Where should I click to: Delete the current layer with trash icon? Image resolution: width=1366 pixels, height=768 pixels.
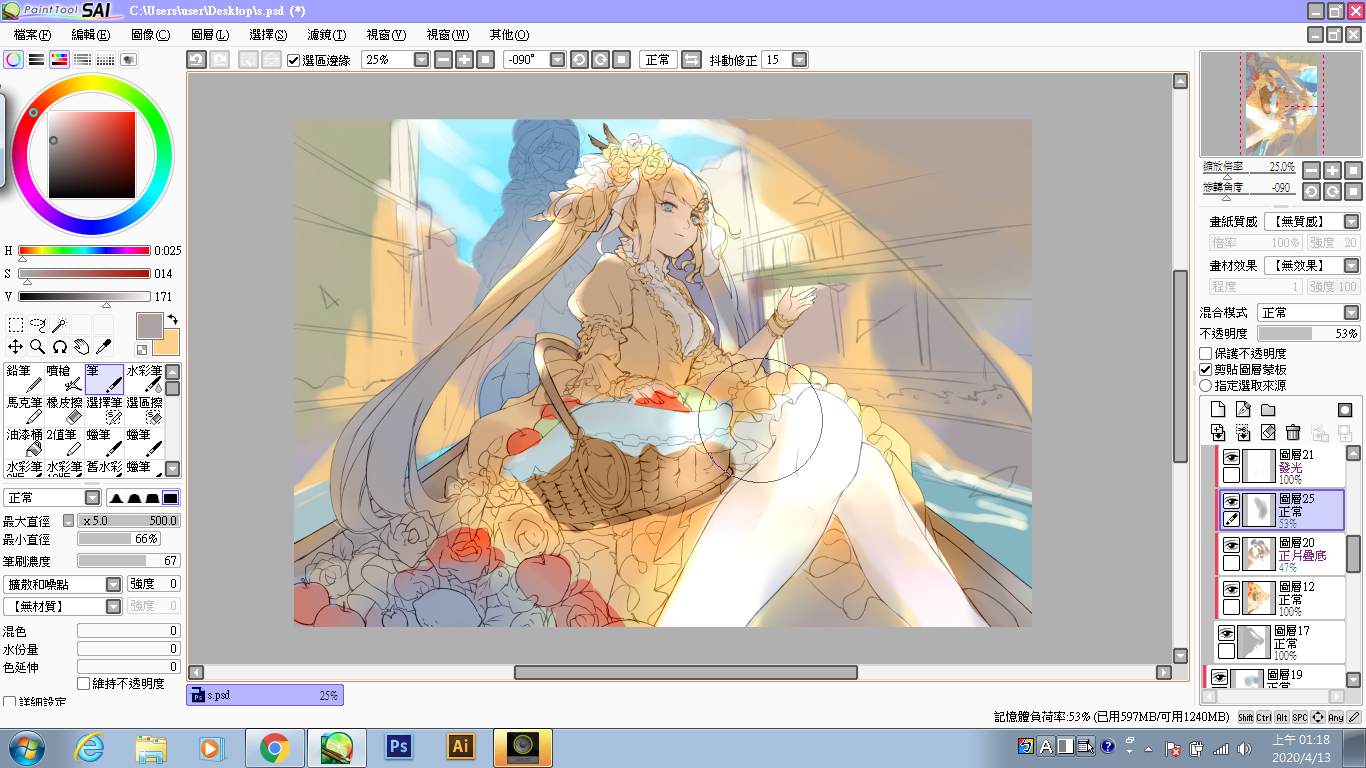(x=1293, y=432)
